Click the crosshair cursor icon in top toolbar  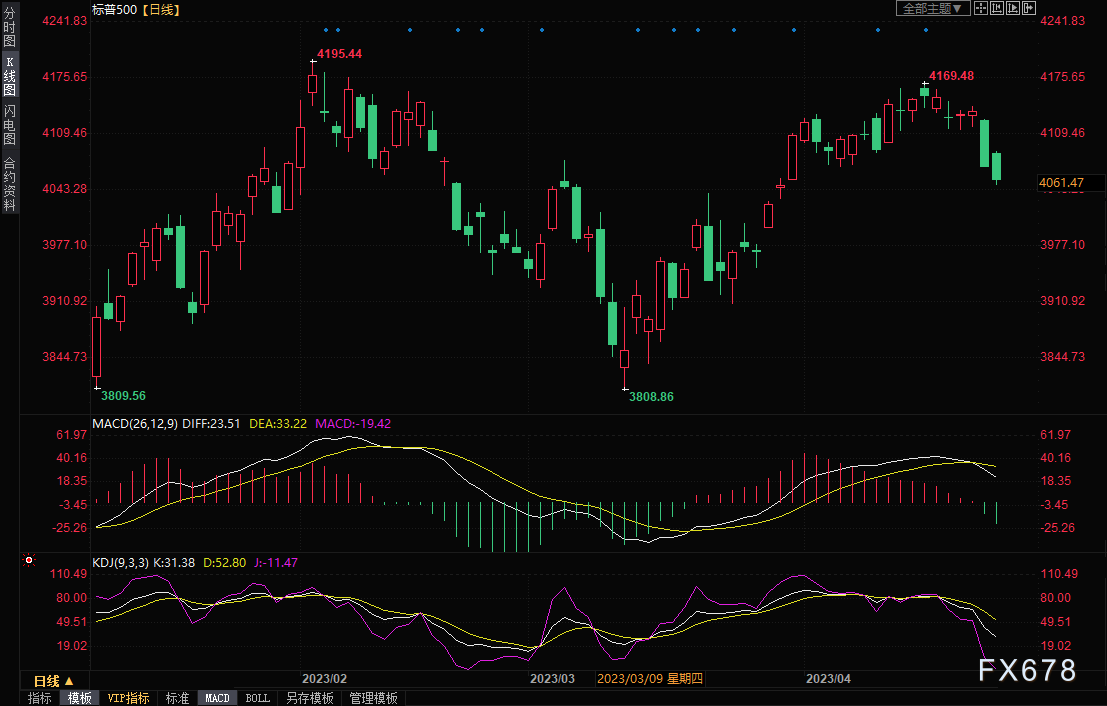tap(982, 8)
